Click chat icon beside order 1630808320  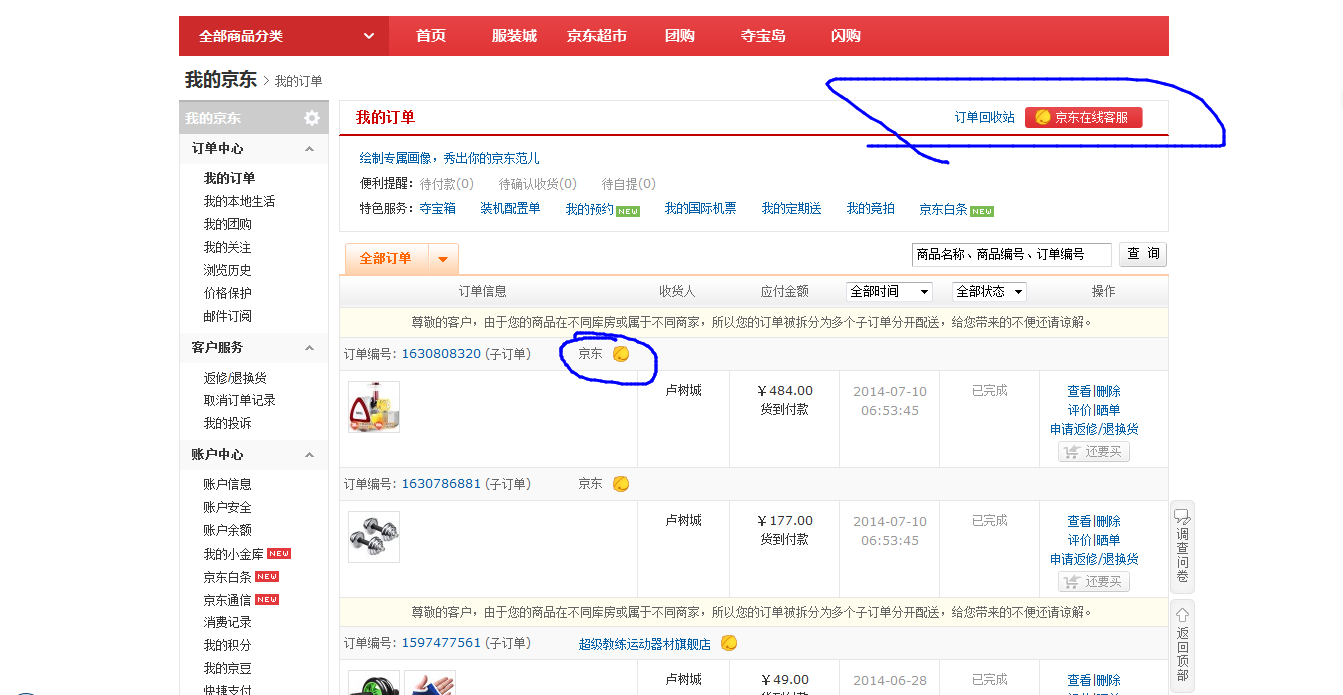pos(621,354)
